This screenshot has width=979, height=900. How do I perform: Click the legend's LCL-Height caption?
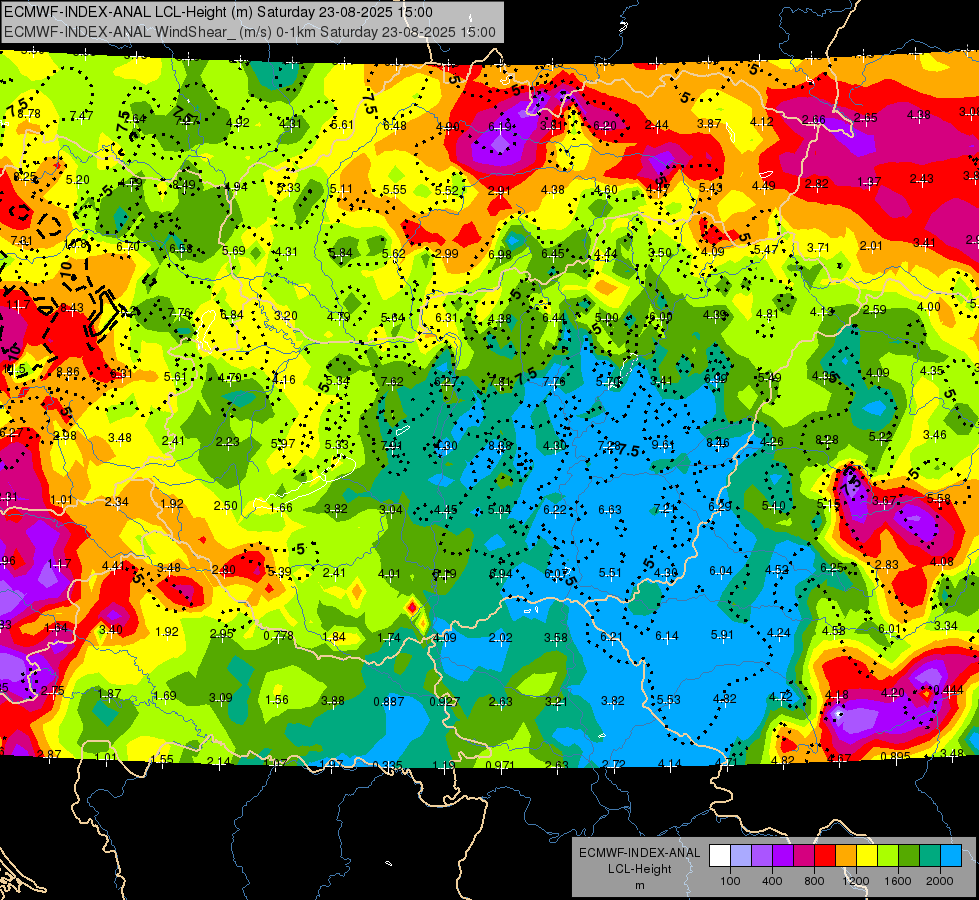(639, 869)
